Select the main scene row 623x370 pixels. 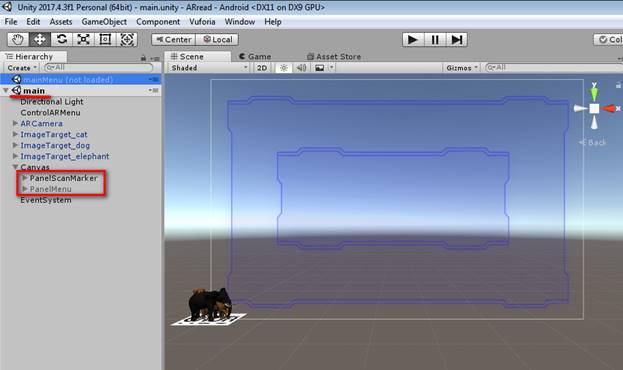coord(81,91)
